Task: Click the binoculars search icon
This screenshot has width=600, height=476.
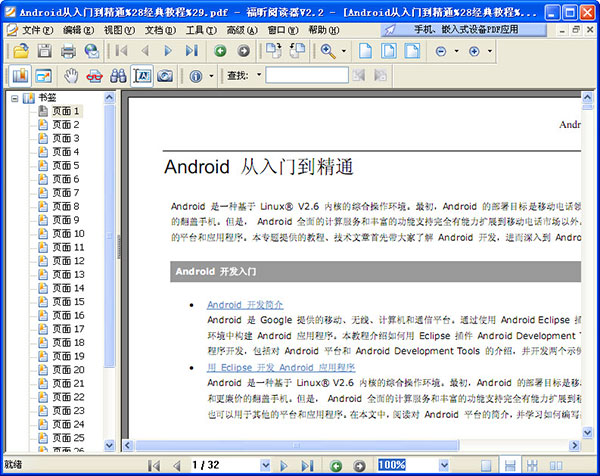Action: (117, 76)
